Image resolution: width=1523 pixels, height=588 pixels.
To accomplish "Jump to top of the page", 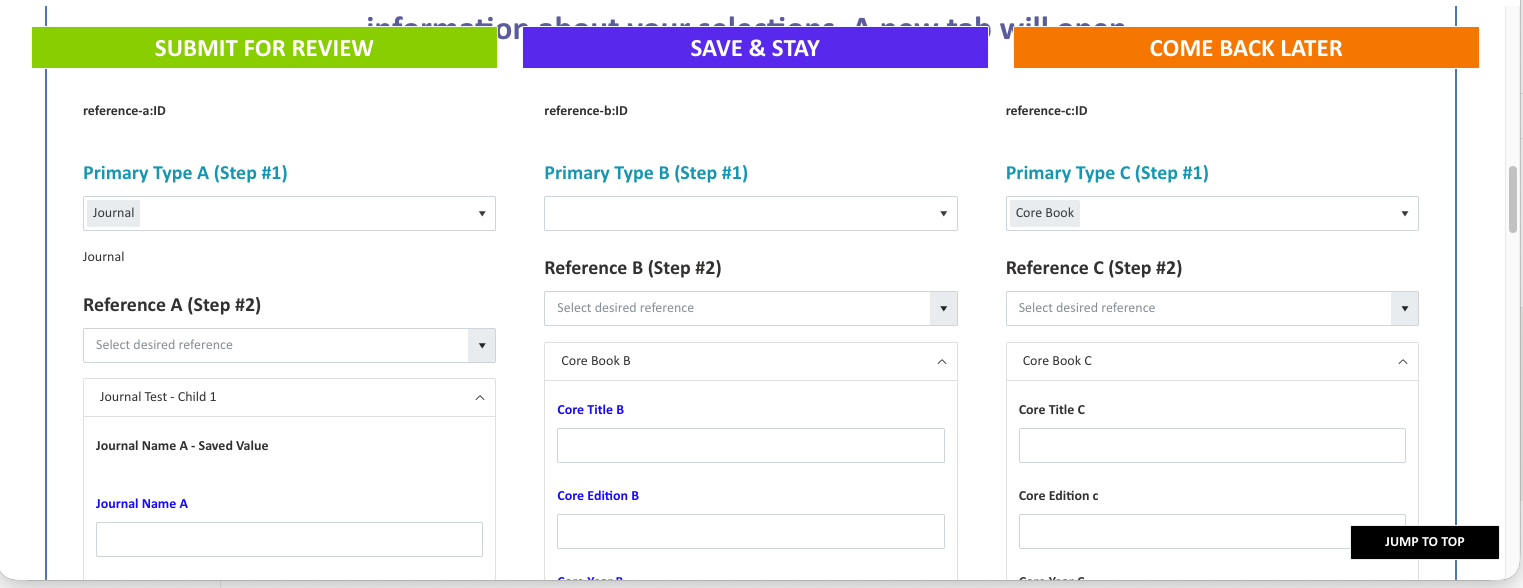I will (1424, 542).
